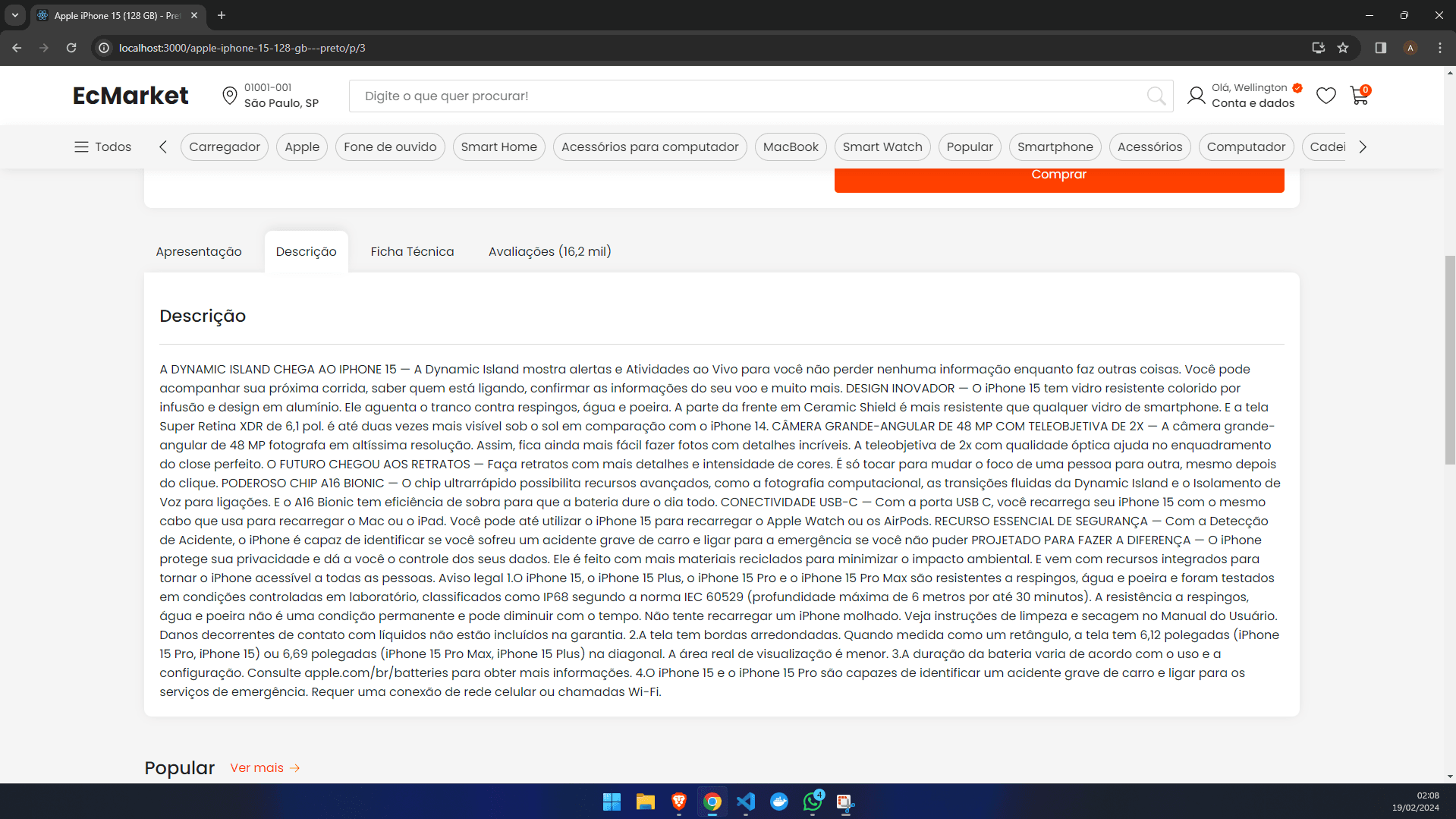Select the Acessórios category chip

(1149, 146)
